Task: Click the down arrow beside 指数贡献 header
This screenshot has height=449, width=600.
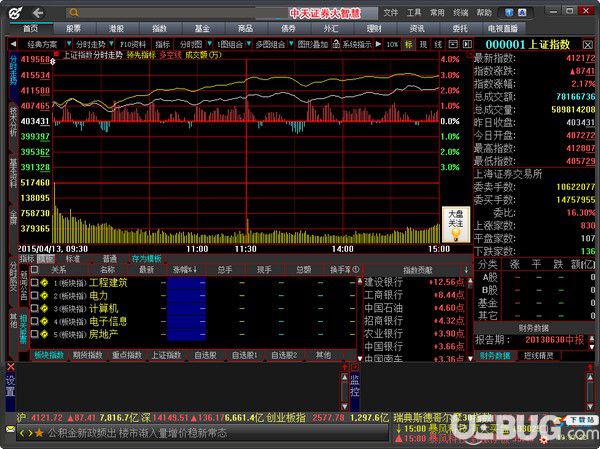Action: coord(466,270)
